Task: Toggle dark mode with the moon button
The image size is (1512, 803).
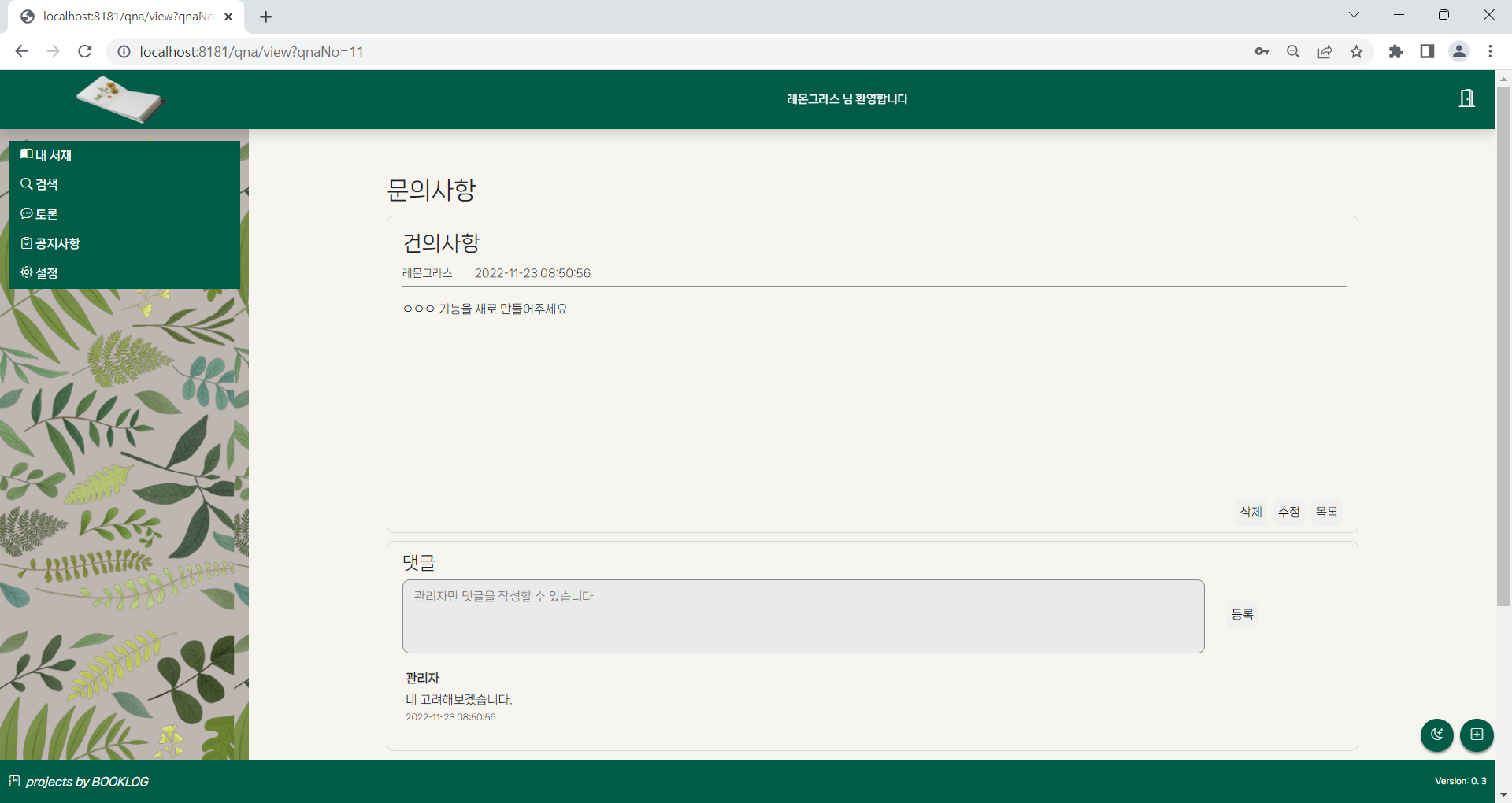Action: click(1436, 735)
